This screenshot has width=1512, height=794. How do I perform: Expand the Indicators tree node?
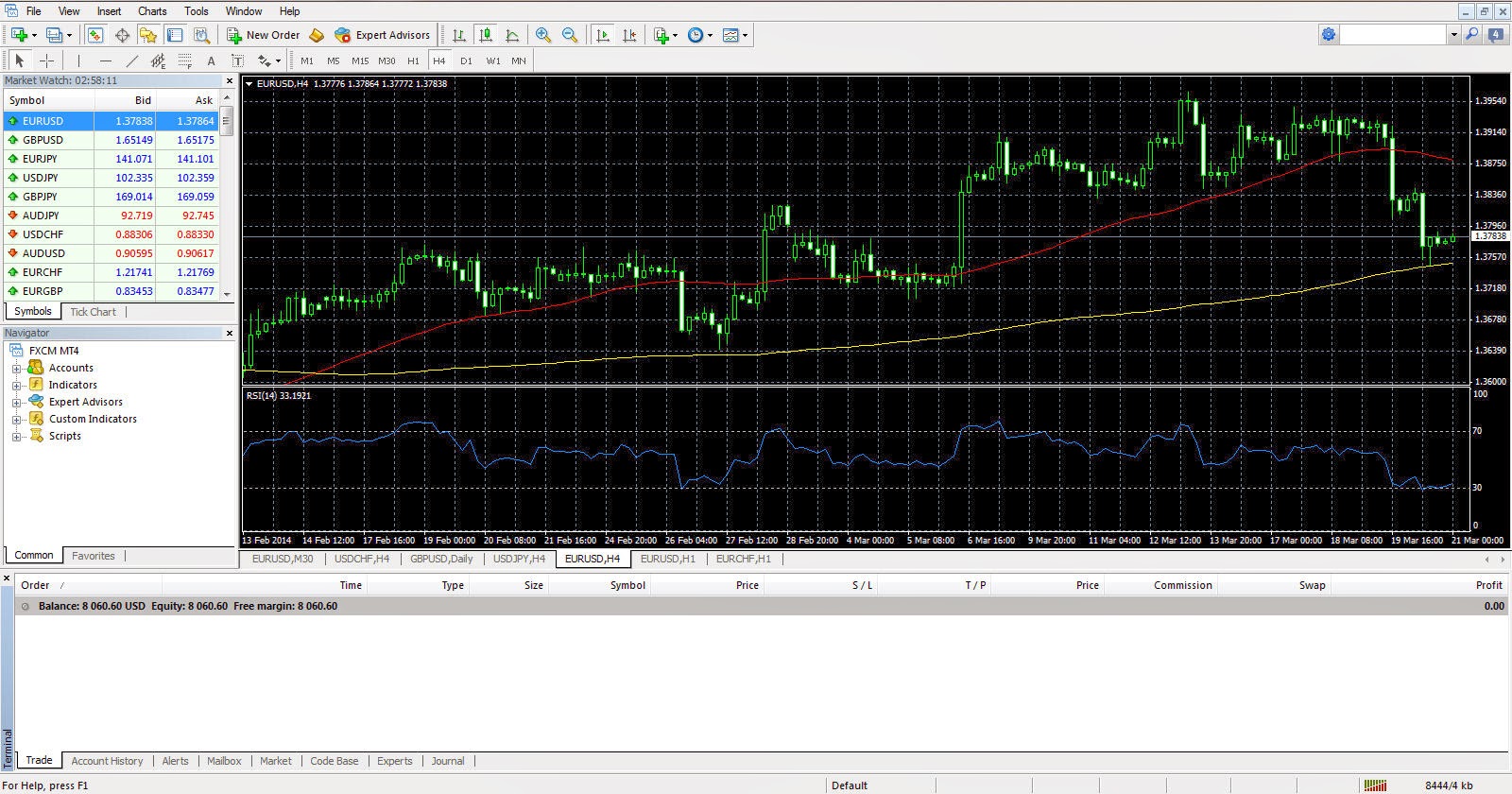tap(16, 385)
